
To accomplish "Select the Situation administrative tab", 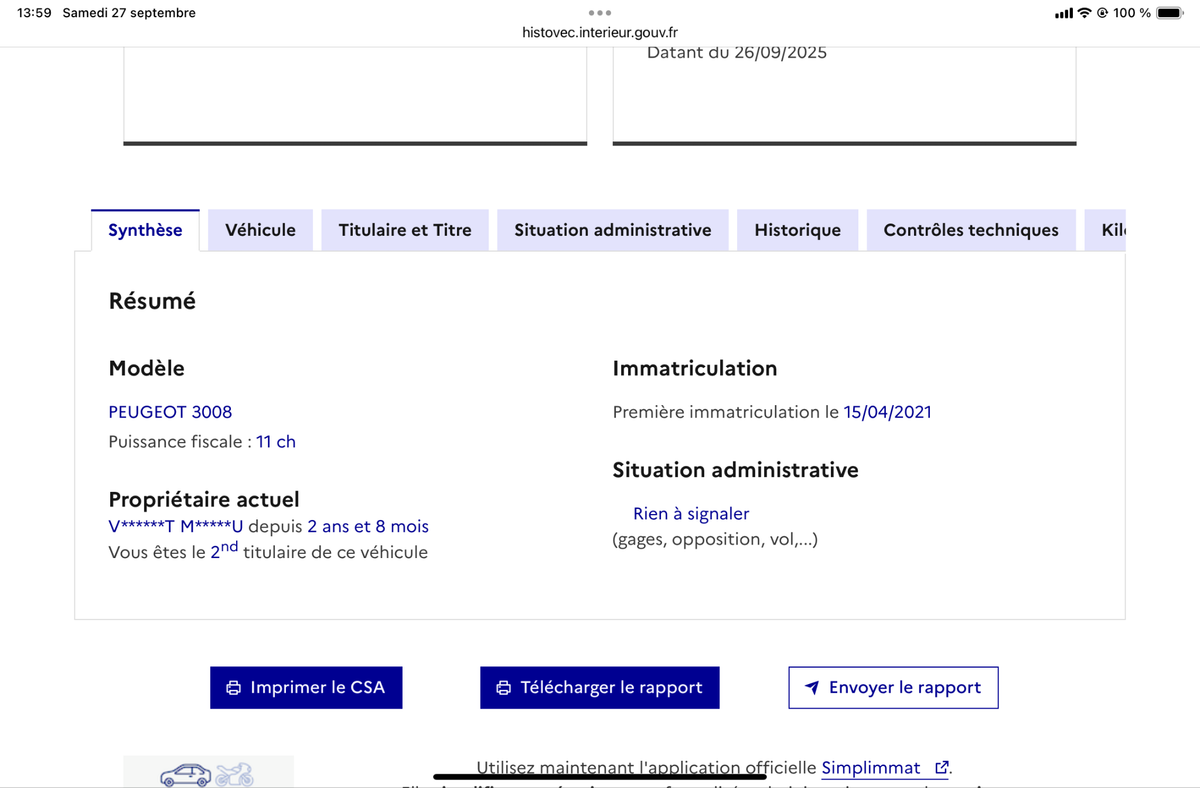I will pyautogui.click(x=613, y=230).
